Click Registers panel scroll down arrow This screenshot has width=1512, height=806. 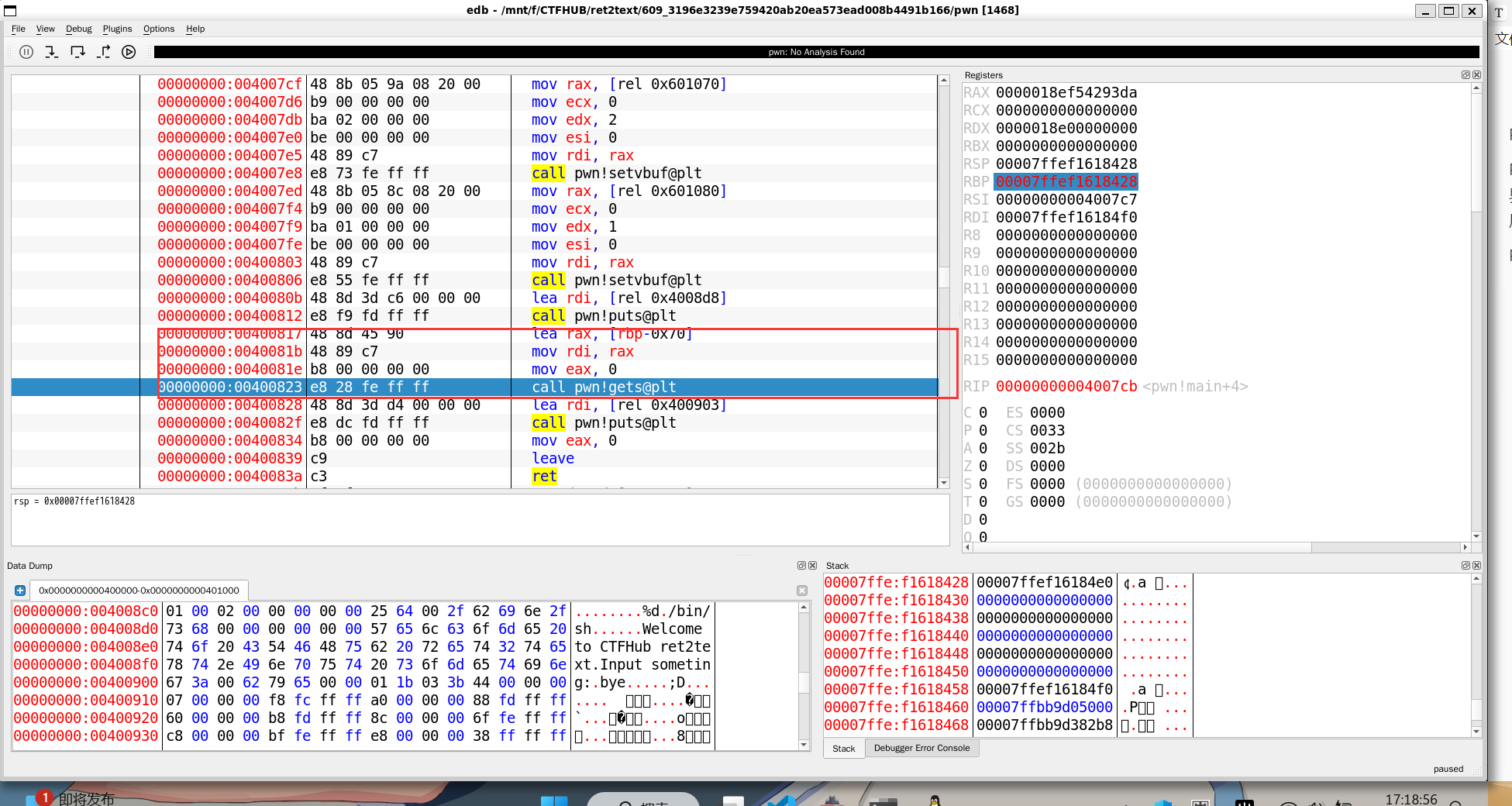point(1476,536)
